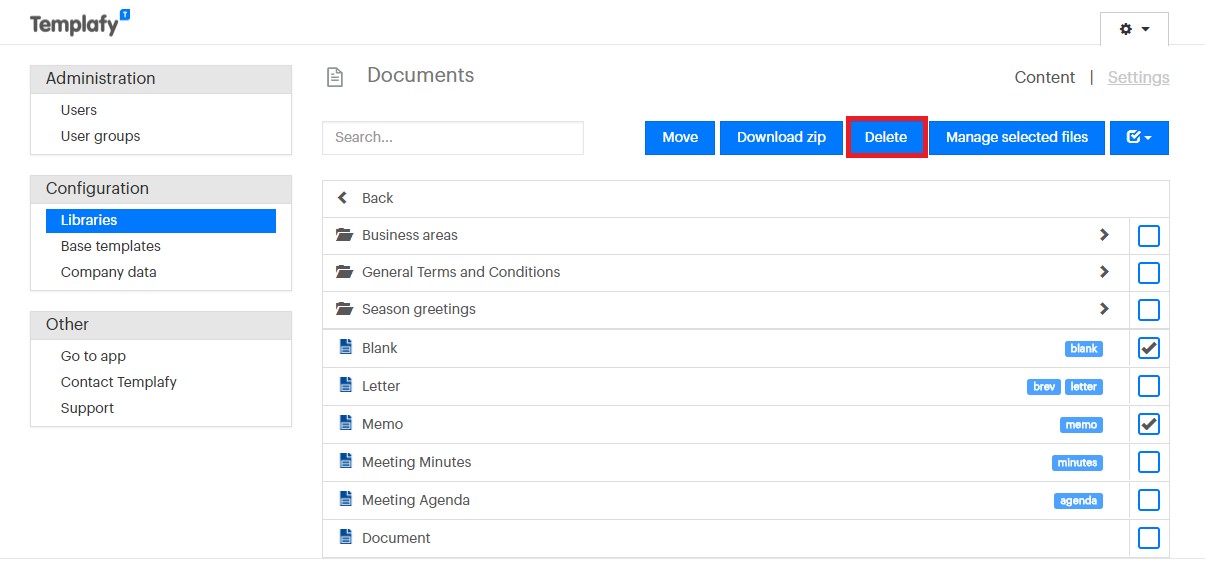This screenshot has height=585, width=1205.
Task: Open the General Terms and Conditions name
Action: (461, 272)
